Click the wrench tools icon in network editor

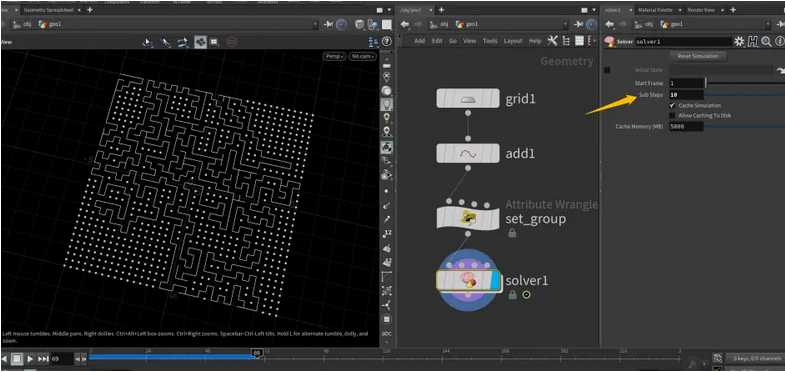click(x=552, y=41)
